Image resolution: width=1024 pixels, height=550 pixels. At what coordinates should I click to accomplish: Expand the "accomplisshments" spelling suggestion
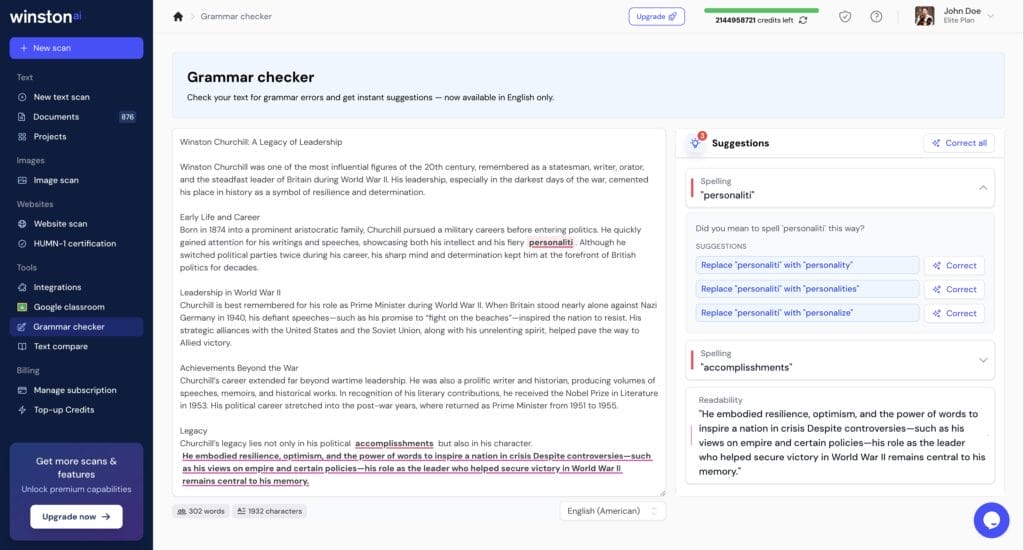click(x=982, y=360)
